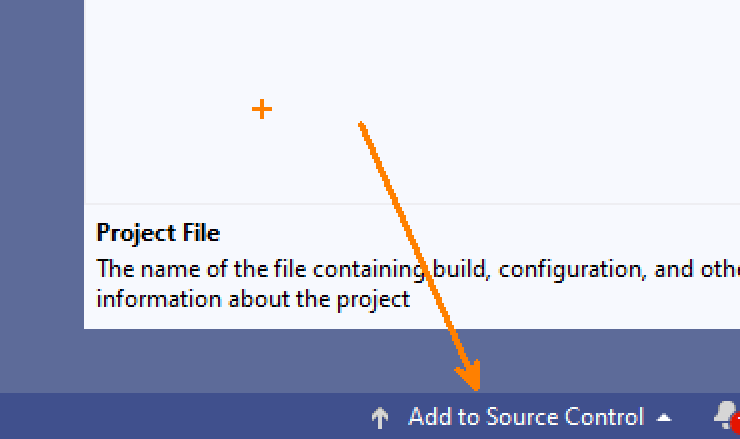The image size is (740, 439).
Task: Click the red badge on the notification bell
Action: [x=735, y=426]
